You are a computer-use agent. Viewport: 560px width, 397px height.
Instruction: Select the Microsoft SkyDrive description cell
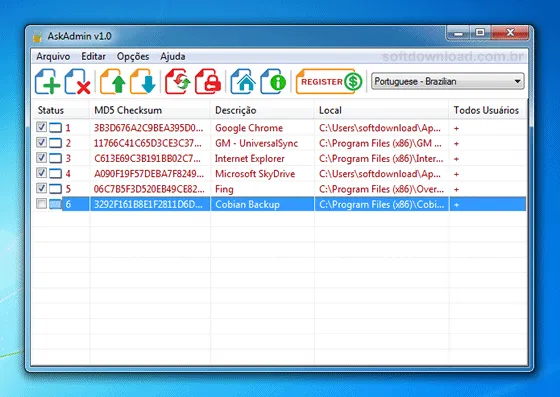pyautogui.click(x=255, y=174)
